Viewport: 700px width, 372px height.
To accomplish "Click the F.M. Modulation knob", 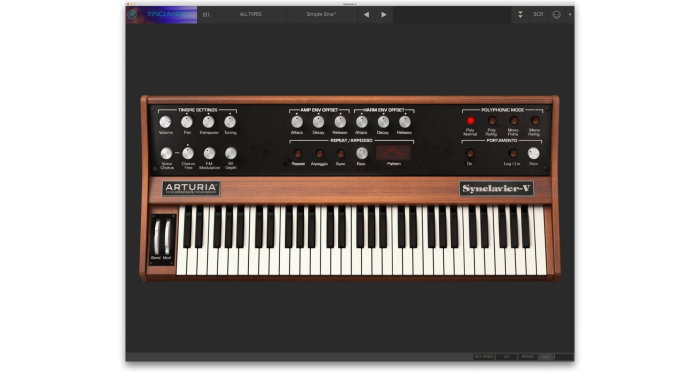I will point(209,153).
